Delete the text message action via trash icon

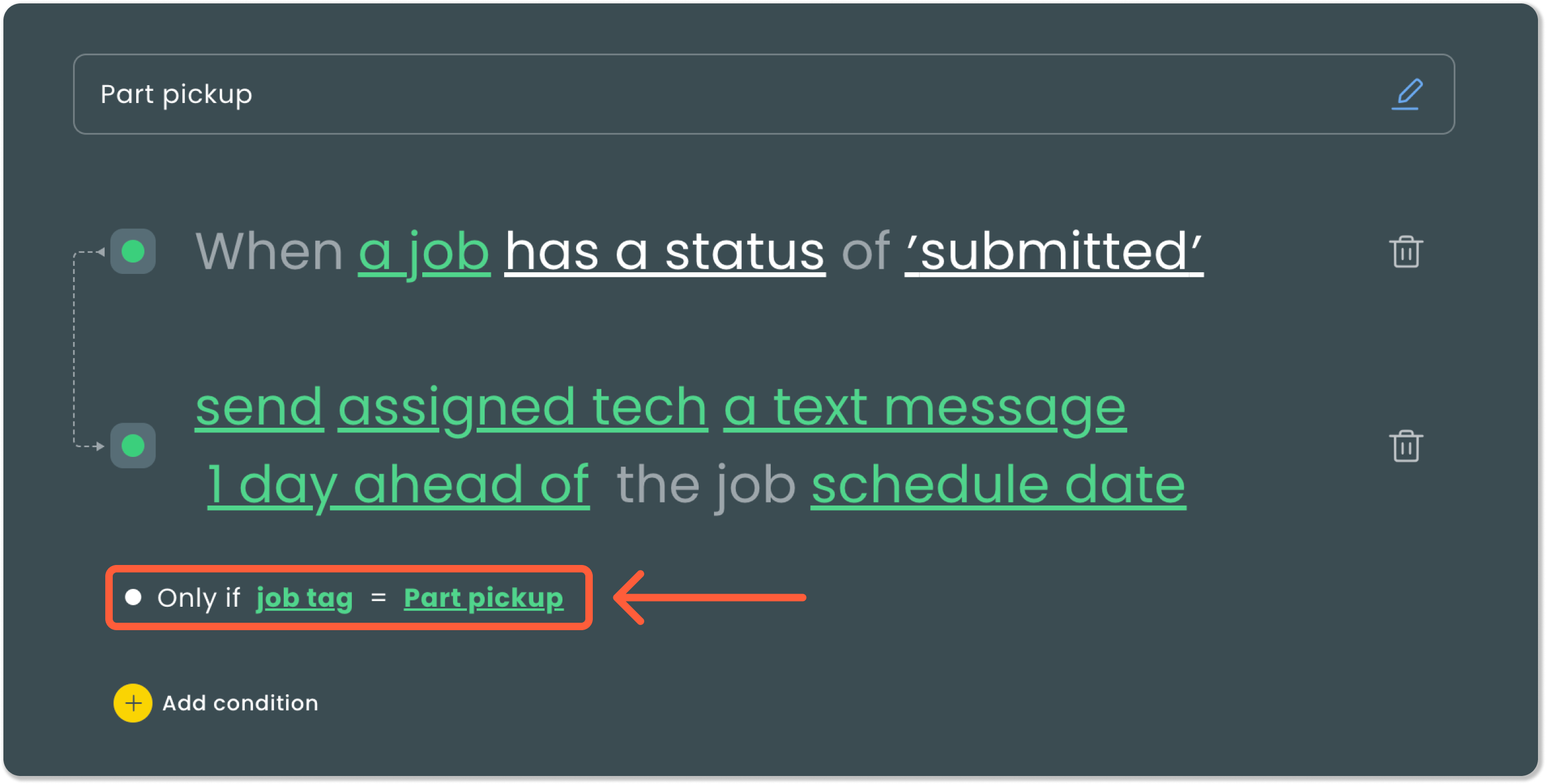[1407, 445]
